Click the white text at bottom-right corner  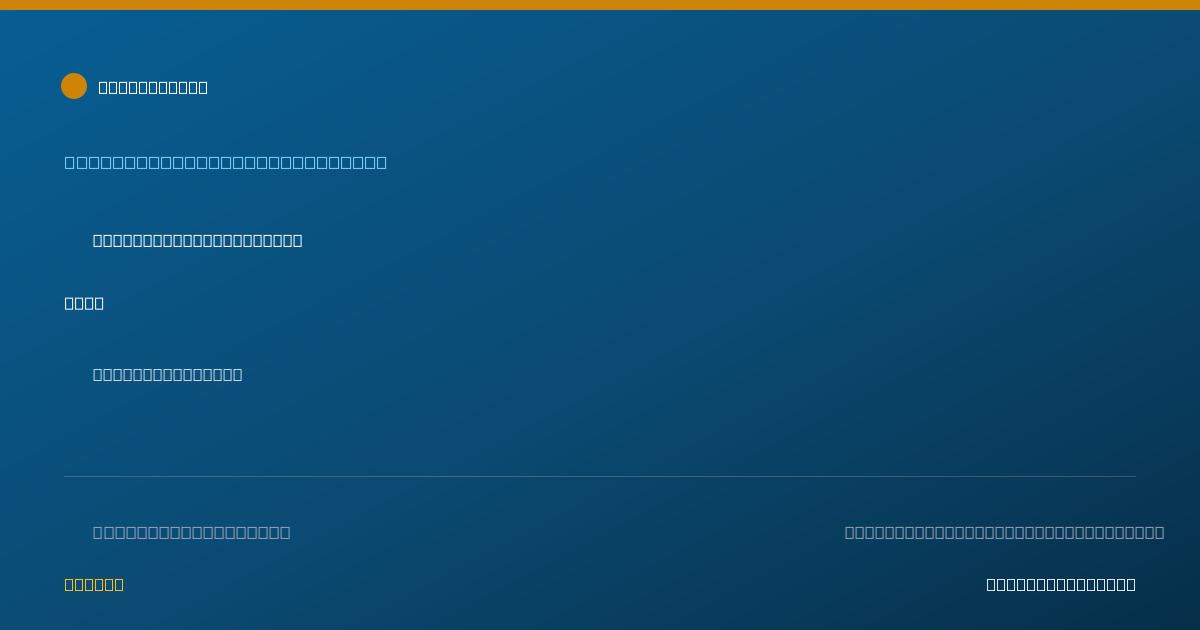pyautogui.click(x=1061, y=584)
